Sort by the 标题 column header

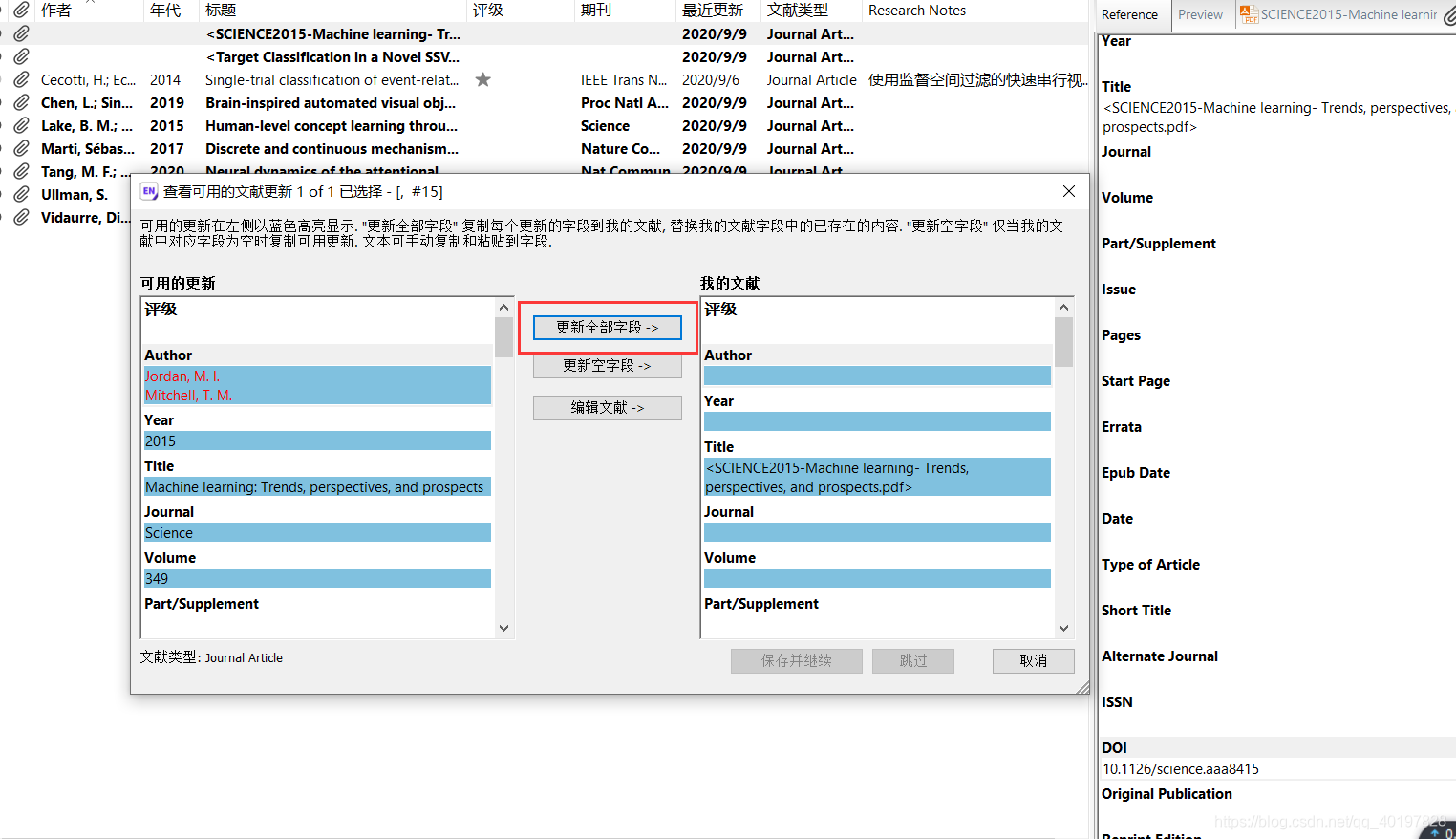pos(221,10)
